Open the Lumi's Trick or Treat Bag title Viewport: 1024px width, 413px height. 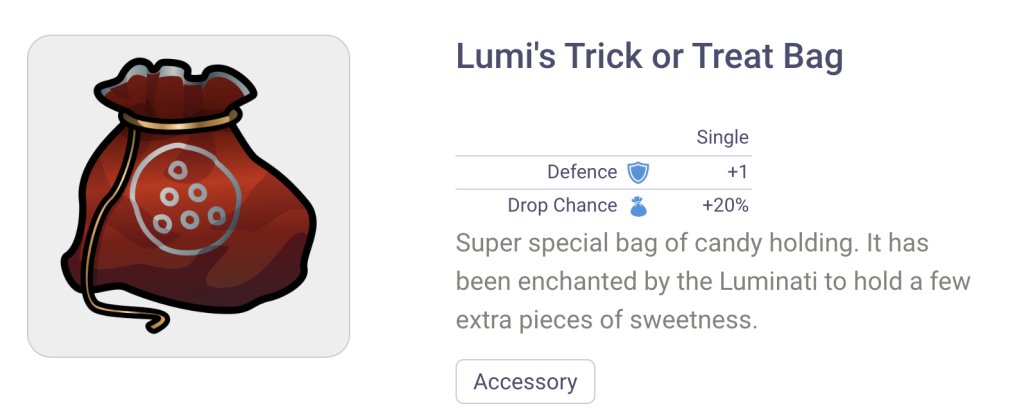click(x=649, y=57)
